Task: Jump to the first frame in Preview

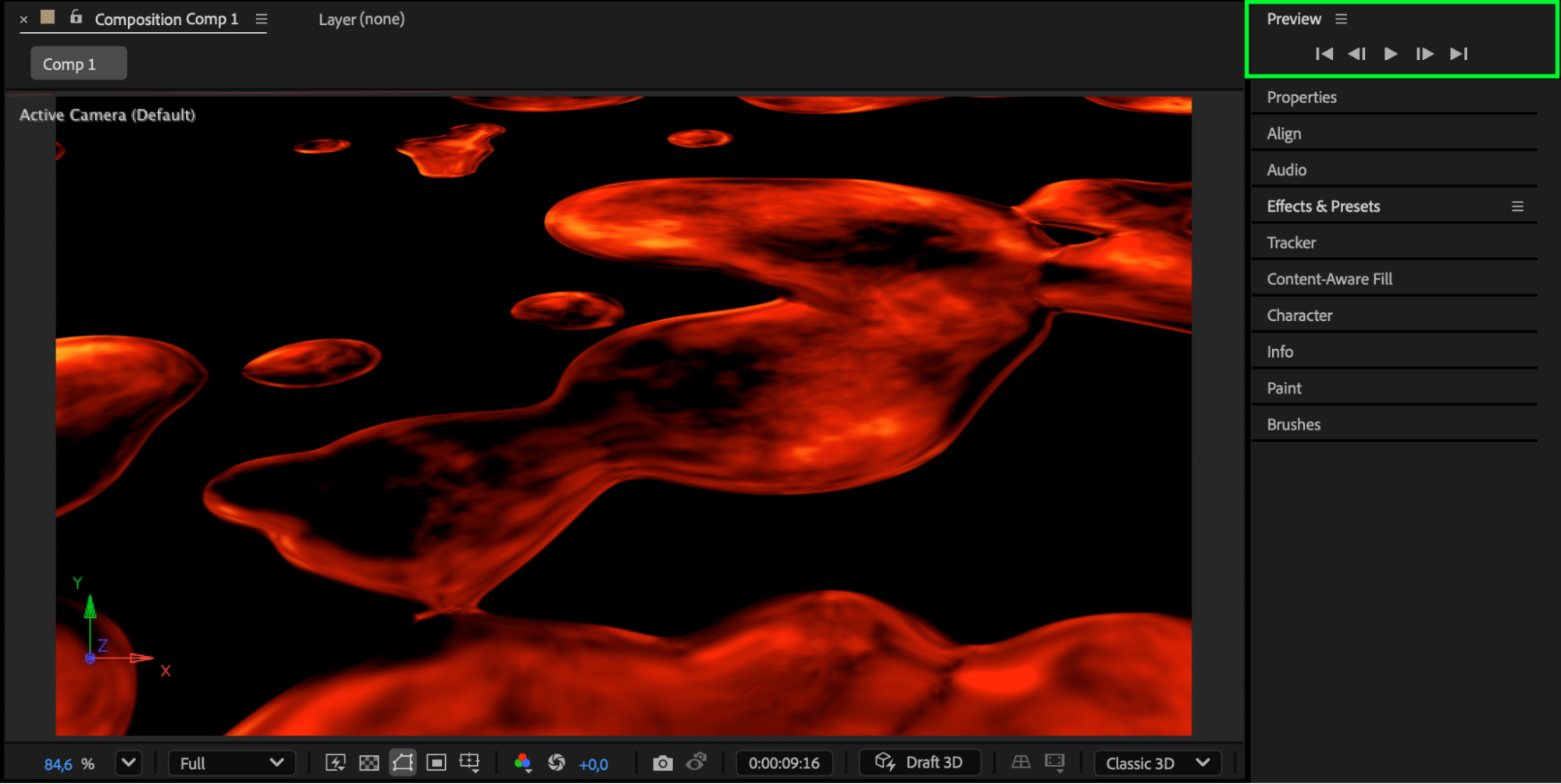Action: pyautogui.click(x=1324, y=54)
